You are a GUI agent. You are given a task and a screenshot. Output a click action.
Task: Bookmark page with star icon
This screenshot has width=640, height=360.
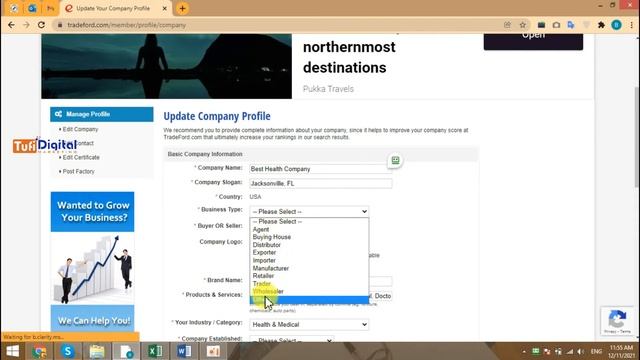522,25
